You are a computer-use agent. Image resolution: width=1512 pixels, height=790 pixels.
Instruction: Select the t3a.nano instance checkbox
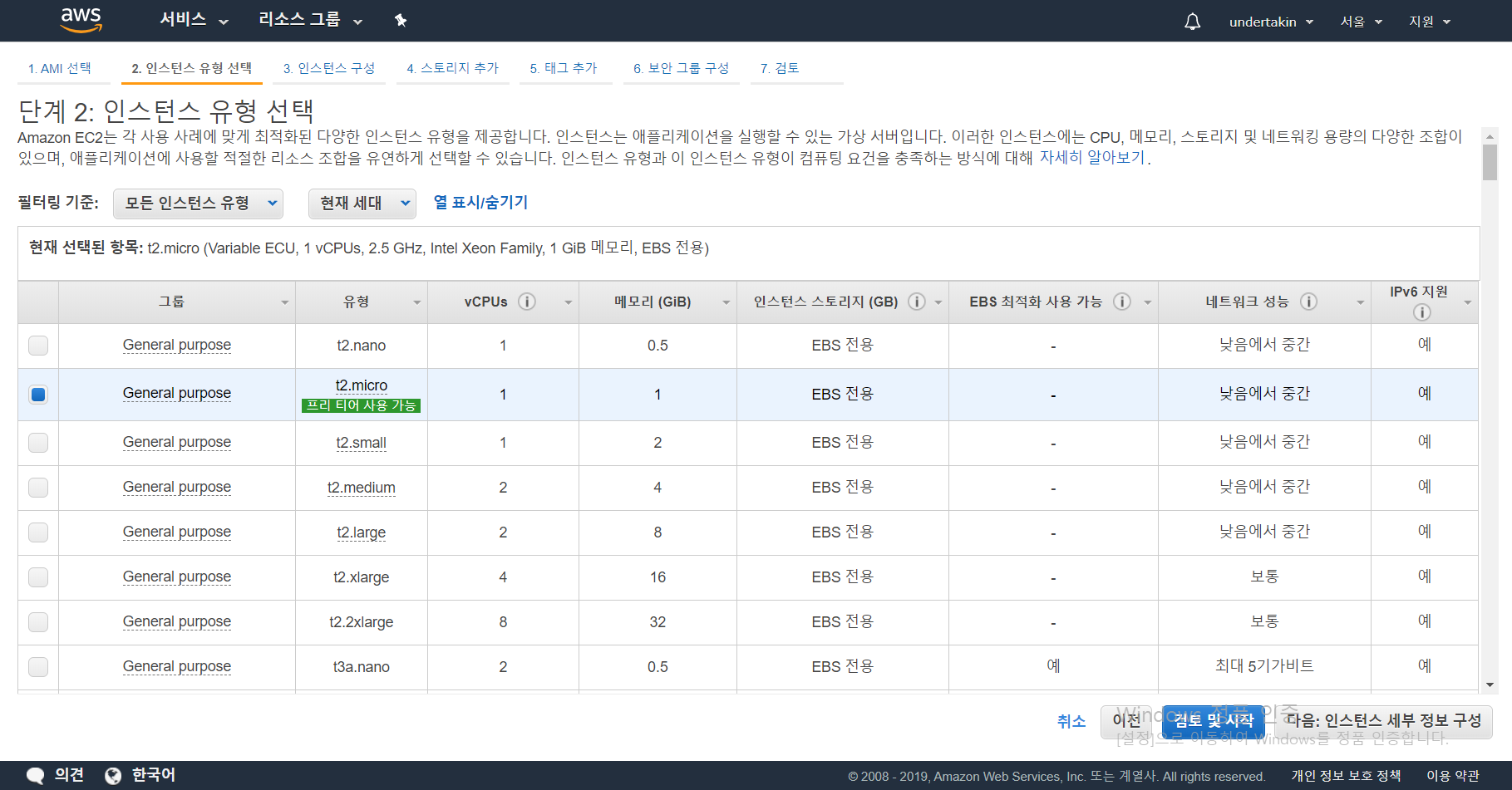[38, 667]
